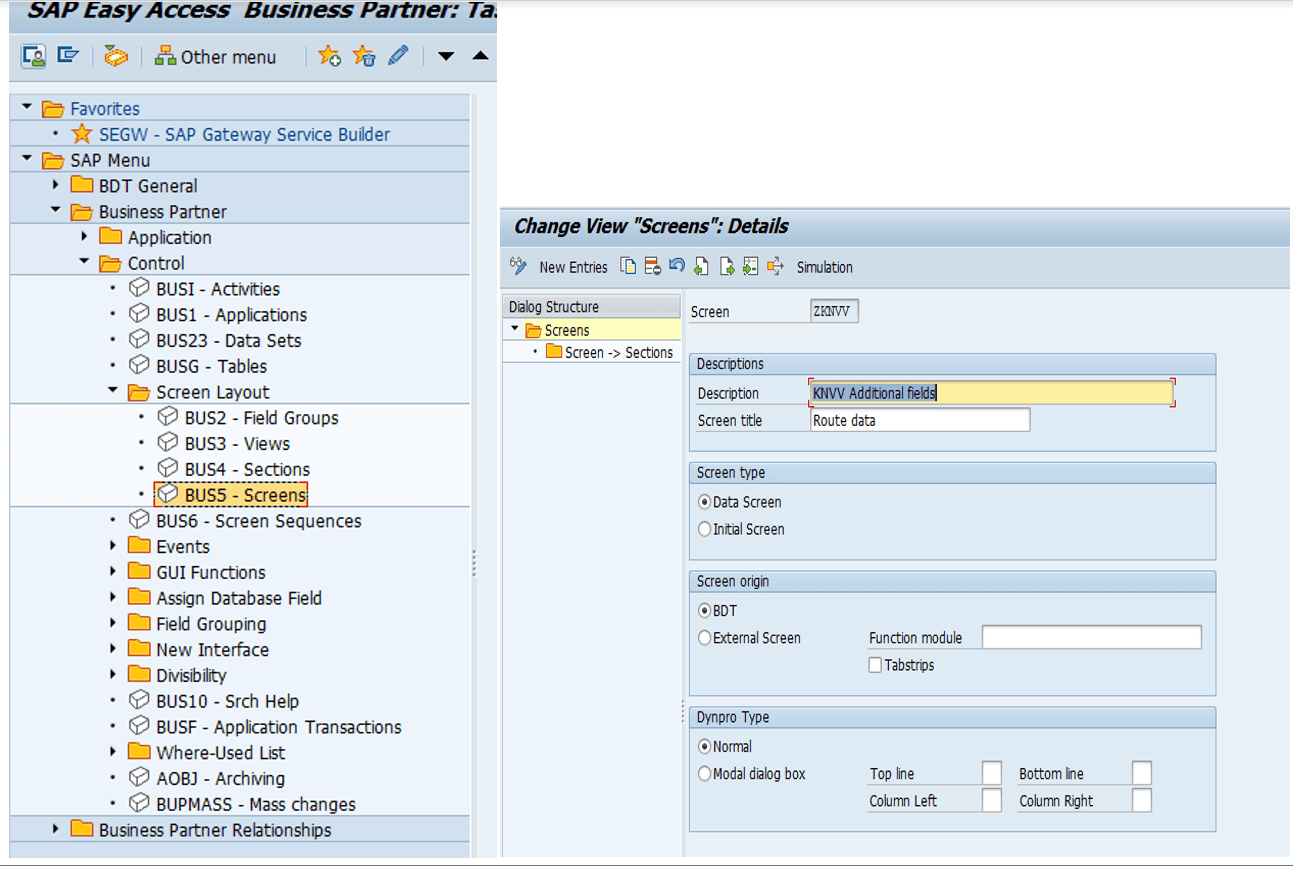Viewport: 1293px width, 873px height.
Task: Select the Initial Screen radio button
Action: point(705,529)
